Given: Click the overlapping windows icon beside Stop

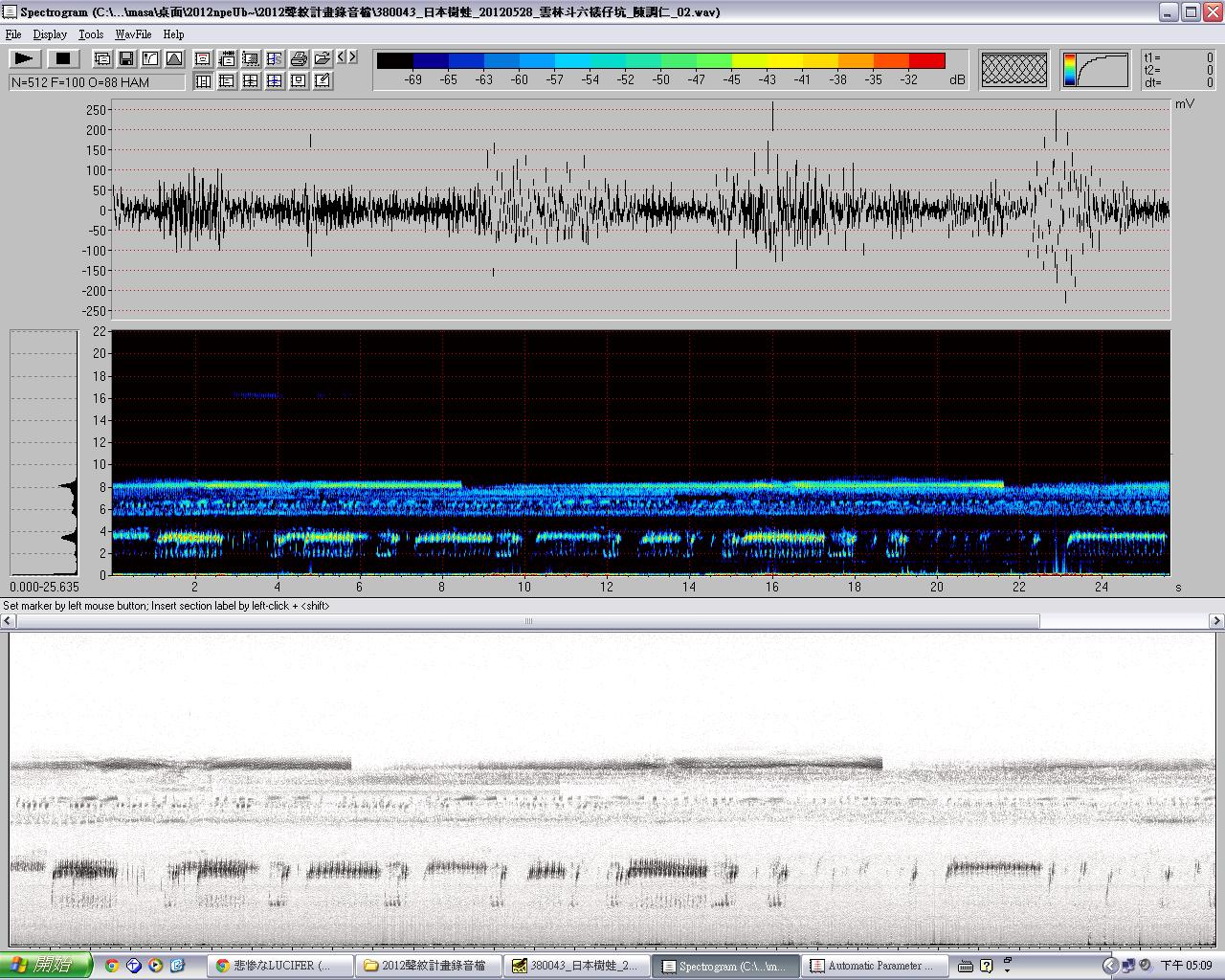Looking at the screenshot, I should point(101,58).
